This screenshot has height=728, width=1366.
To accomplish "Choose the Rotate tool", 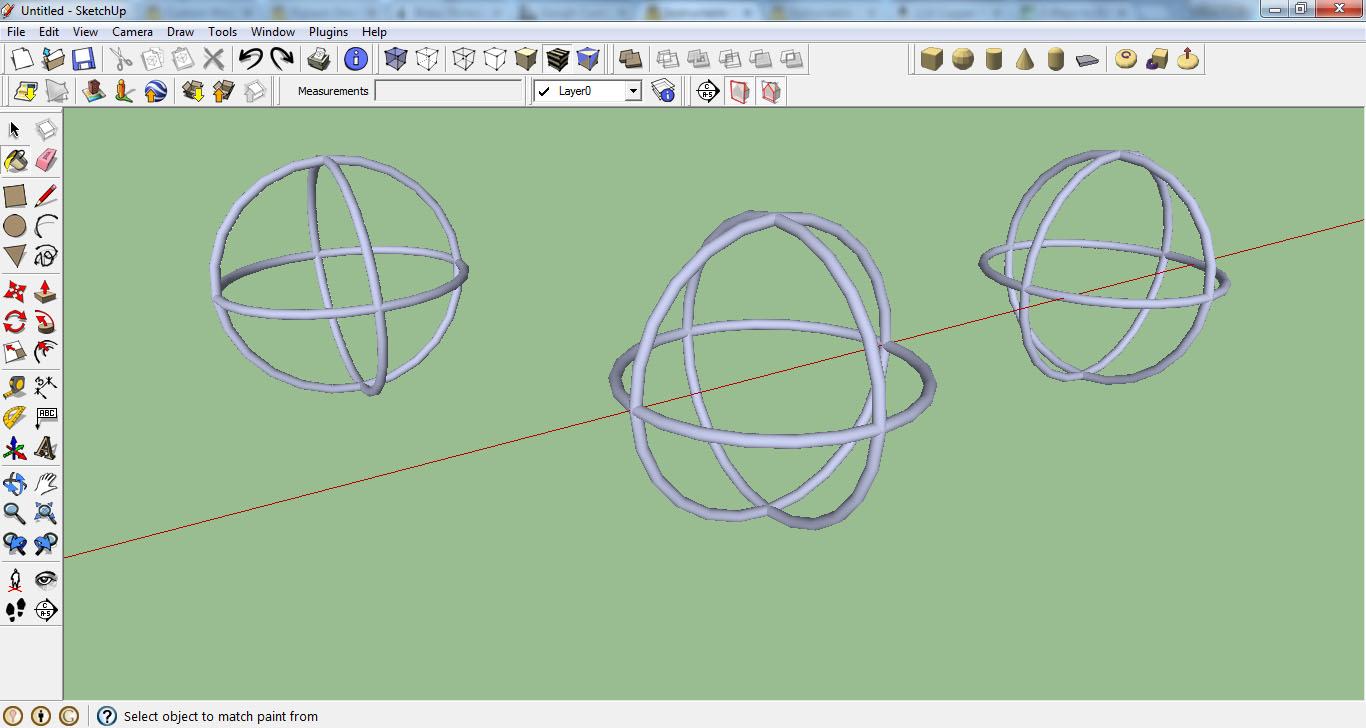I will click(x=15, y=322).
